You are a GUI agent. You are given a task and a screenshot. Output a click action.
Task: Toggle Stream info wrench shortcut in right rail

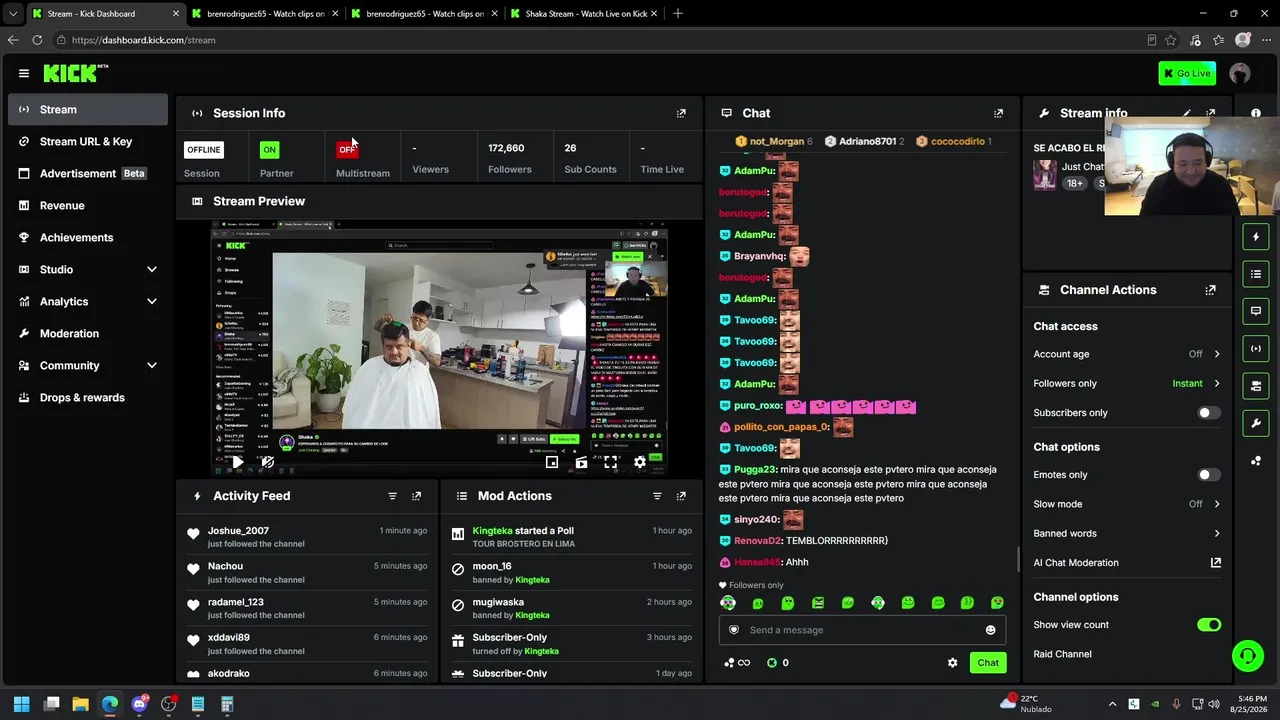(x=1256, y=423)
